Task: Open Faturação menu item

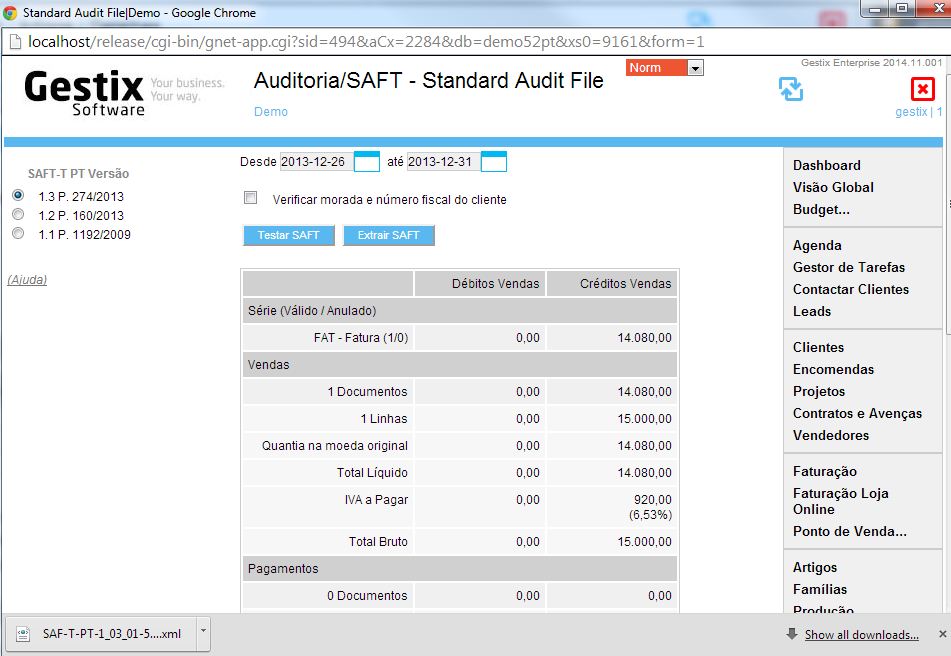Action: (825, 472)
